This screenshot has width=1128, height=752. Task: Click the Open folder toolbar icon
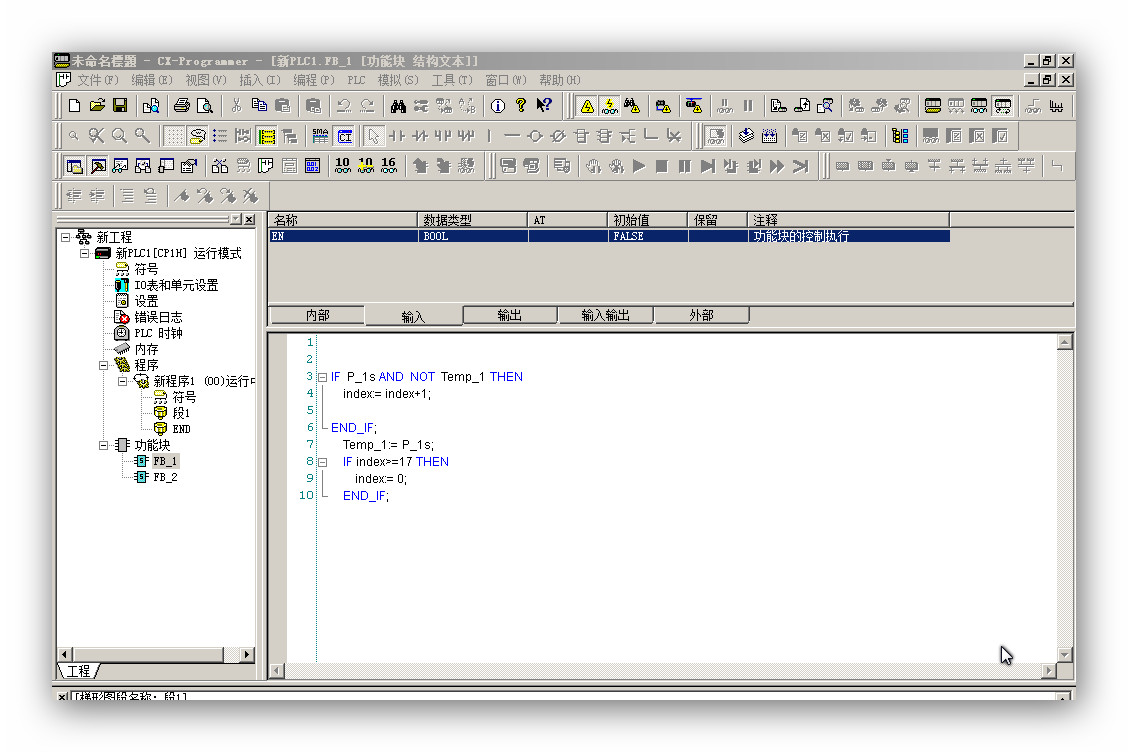point(97,106)
